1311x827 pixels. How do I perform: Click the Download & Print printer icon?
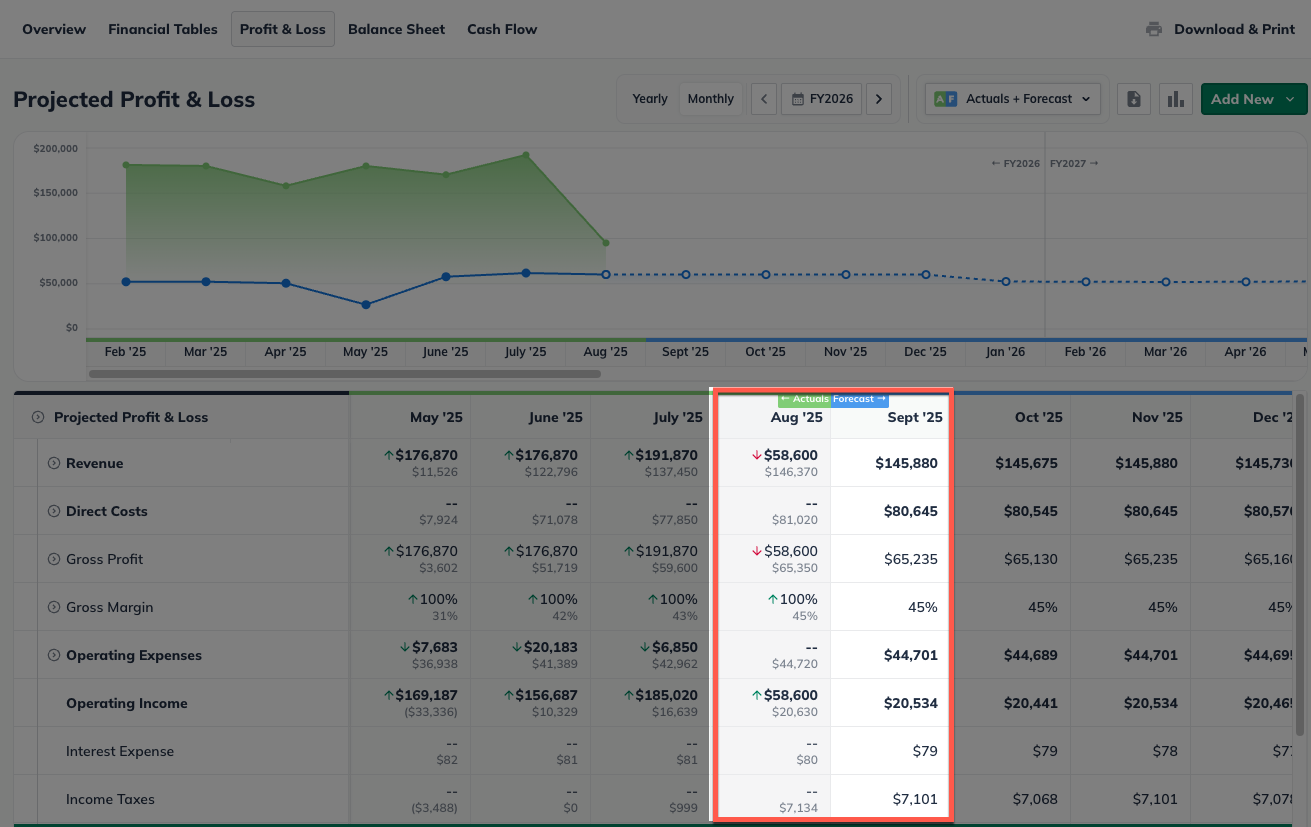coord(1154,29)
